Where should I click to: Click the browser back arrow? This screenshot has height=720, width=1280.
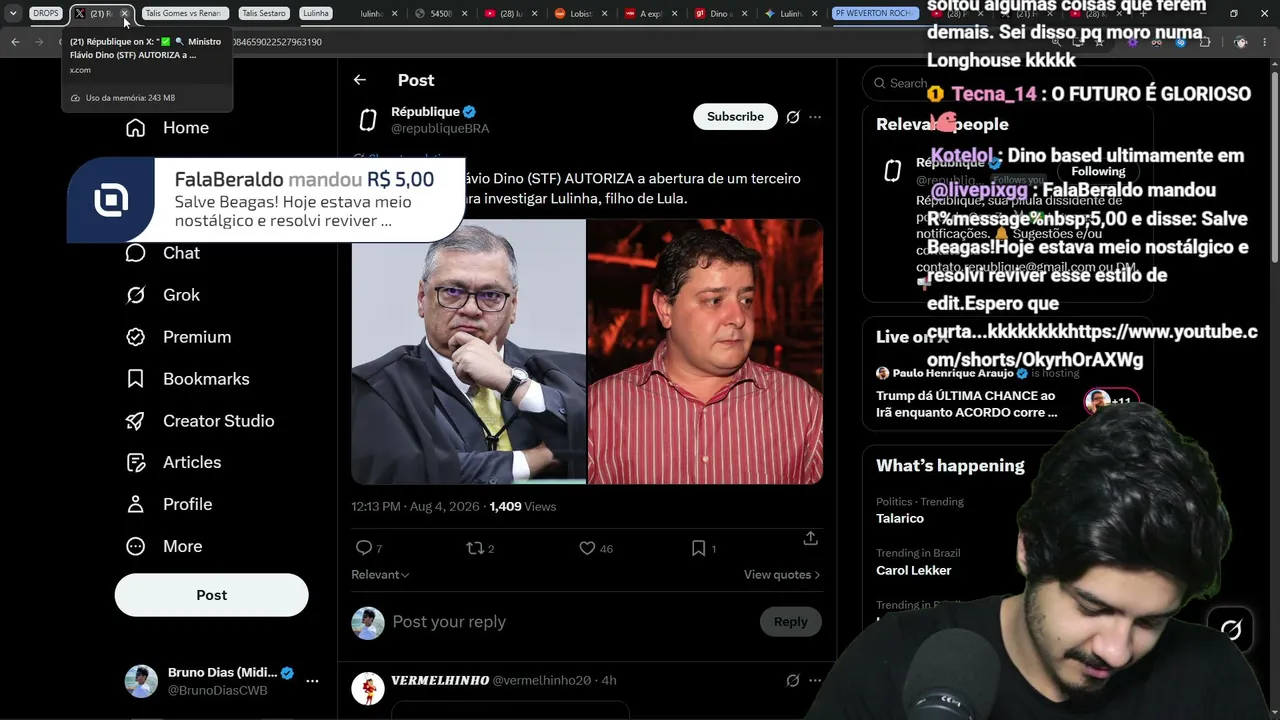pyautogui.click(x=15, y=42)
